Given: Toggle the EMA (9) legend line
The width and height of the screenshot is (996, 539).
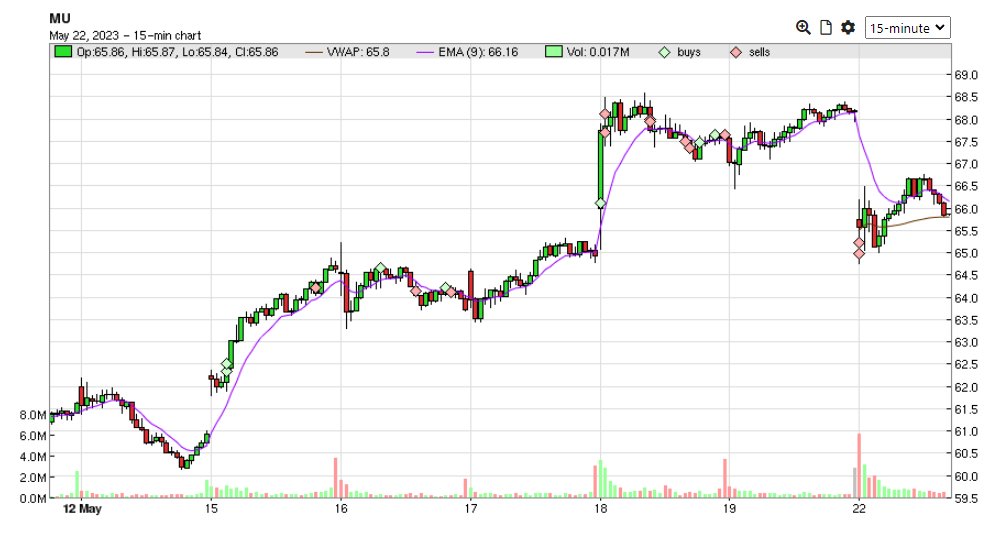Looking at the screenshot, I should (425, 52).
